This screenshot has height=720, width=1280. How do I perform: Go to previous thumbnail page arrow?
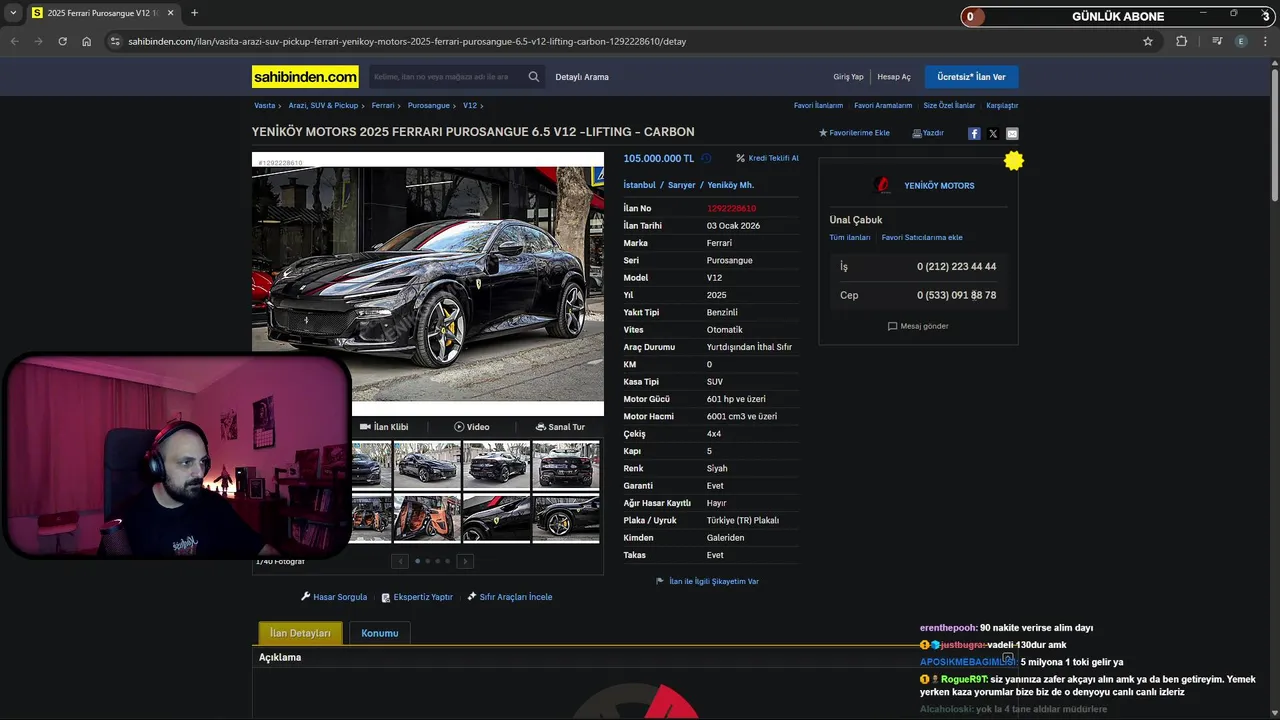(400, 561)
